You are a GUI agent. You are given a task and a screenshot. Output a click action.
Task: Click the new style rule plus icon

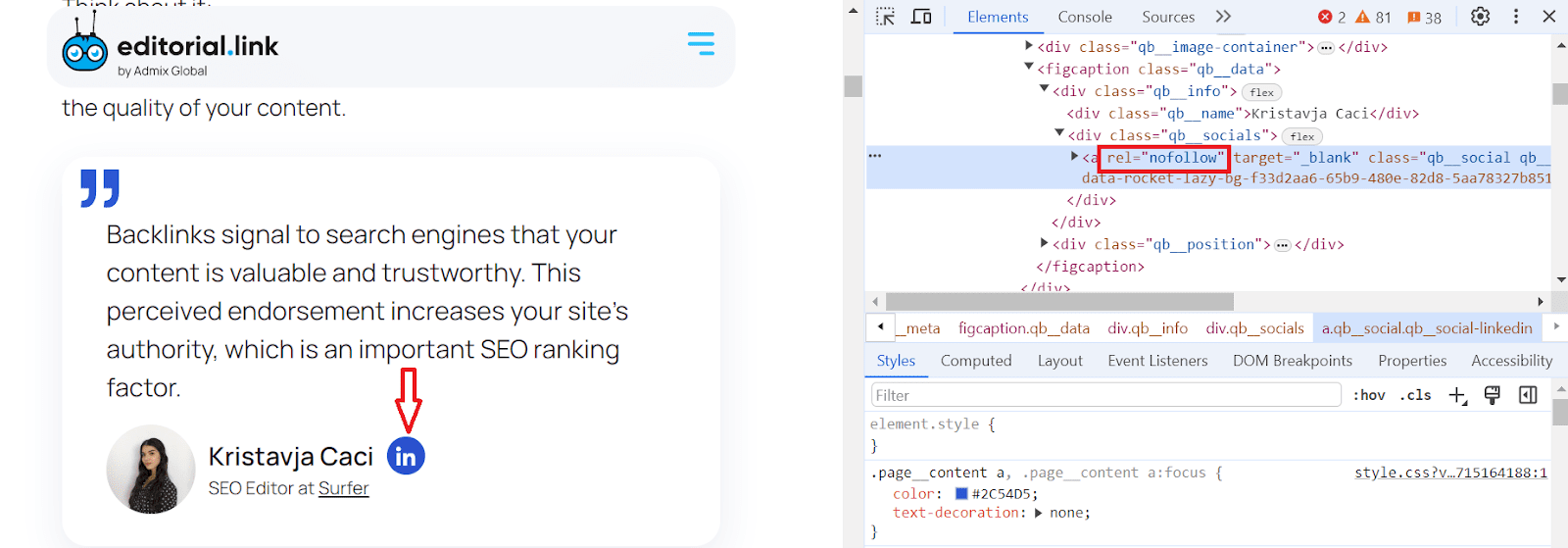pyautogui.click(x=1457, y=395)
